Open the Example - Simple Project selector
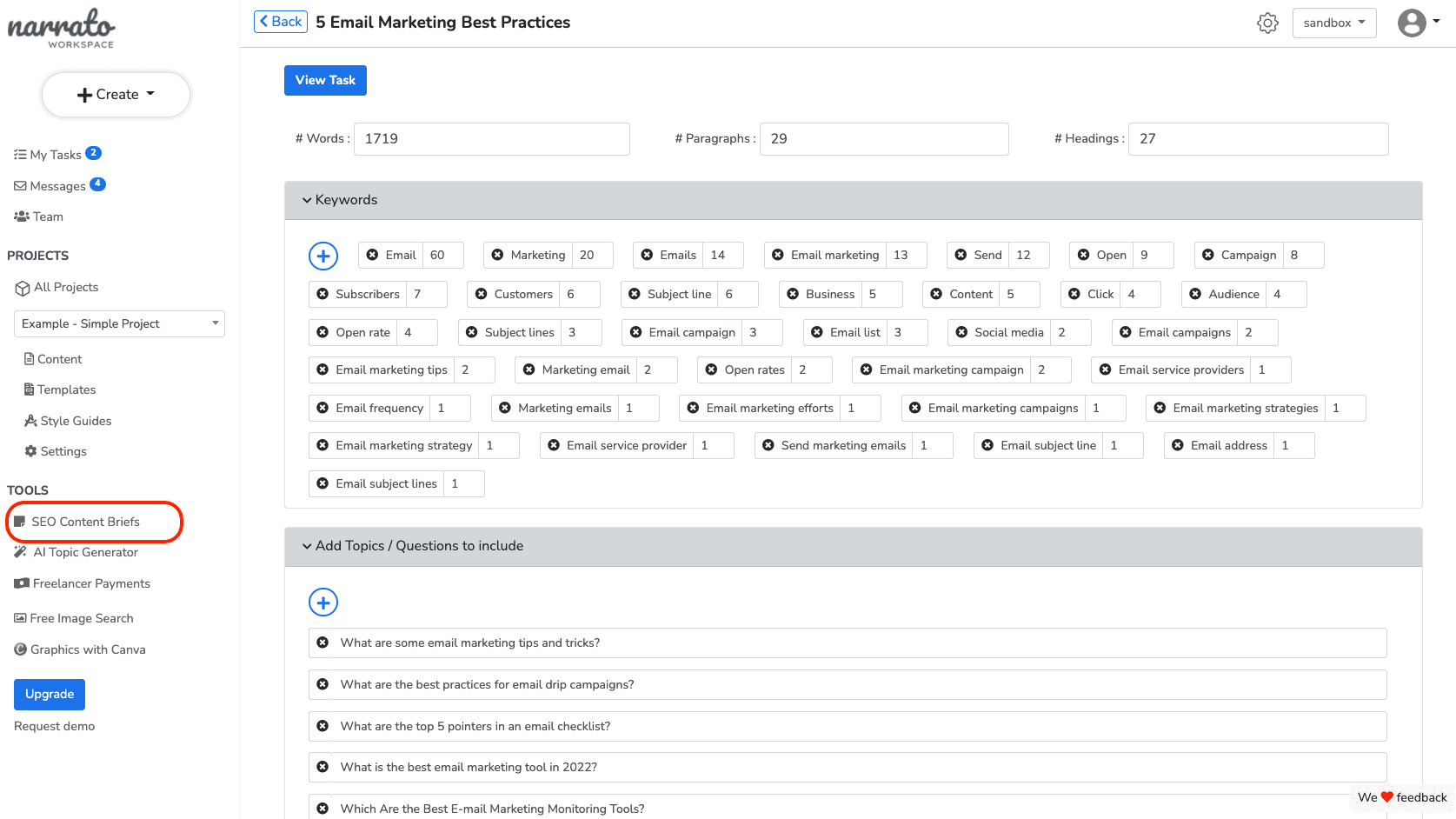The width and height of the screenshot is (1456, 819). pyautogui.click(x=119, y=323)
